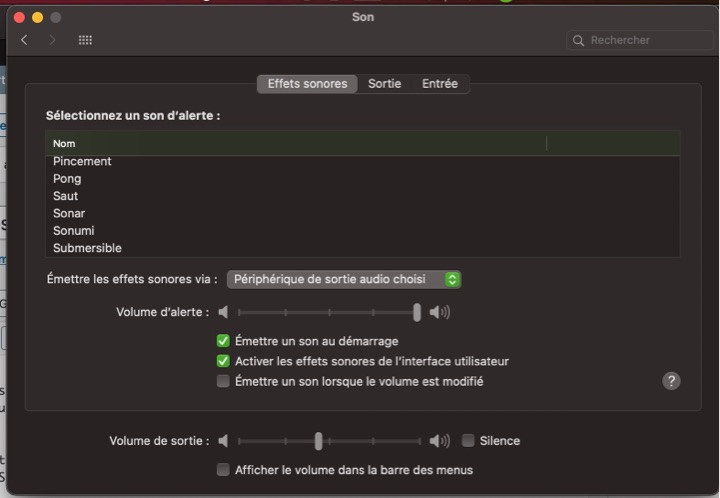Disable "Émettre un son au démarrage" checkbox

(x=223, y=341)
